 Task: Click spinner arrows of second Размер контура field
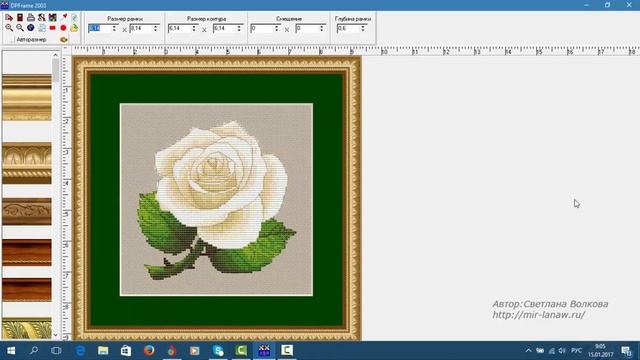(x=239, y=28)
